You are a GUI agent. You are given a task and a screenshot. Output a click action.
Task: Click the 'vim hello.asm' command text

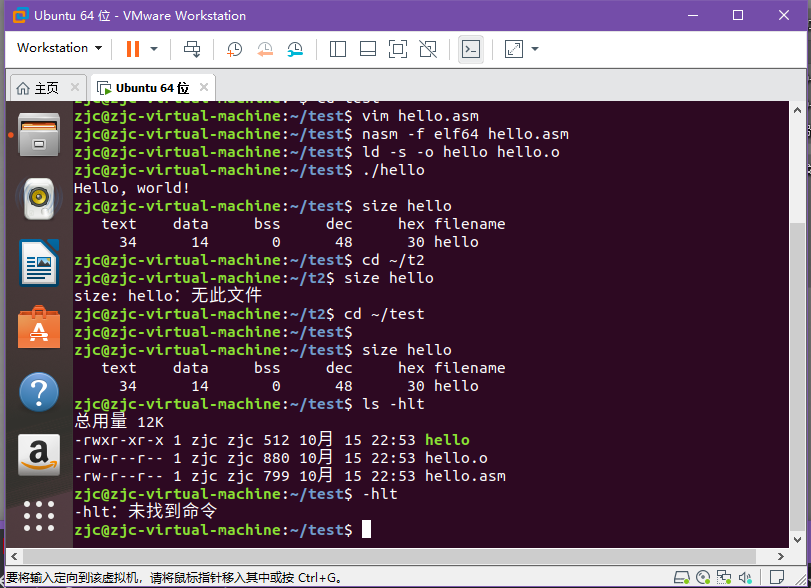coord(420,116)
